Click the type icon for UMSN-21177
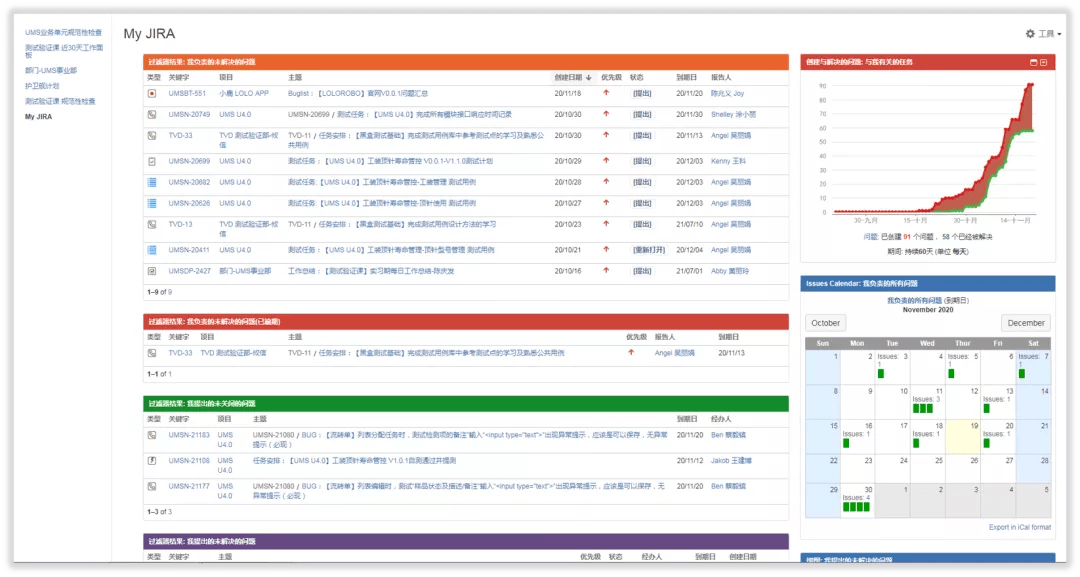 (152, 486)
